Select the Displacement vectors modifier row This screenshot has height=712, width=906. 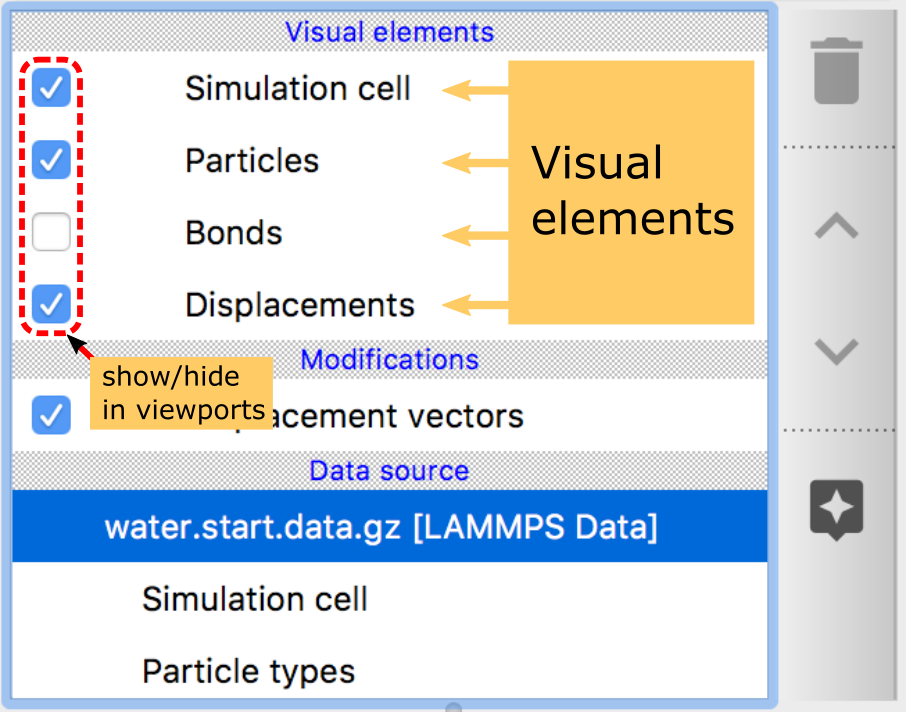pyautogui.click(x=400, y=416)
